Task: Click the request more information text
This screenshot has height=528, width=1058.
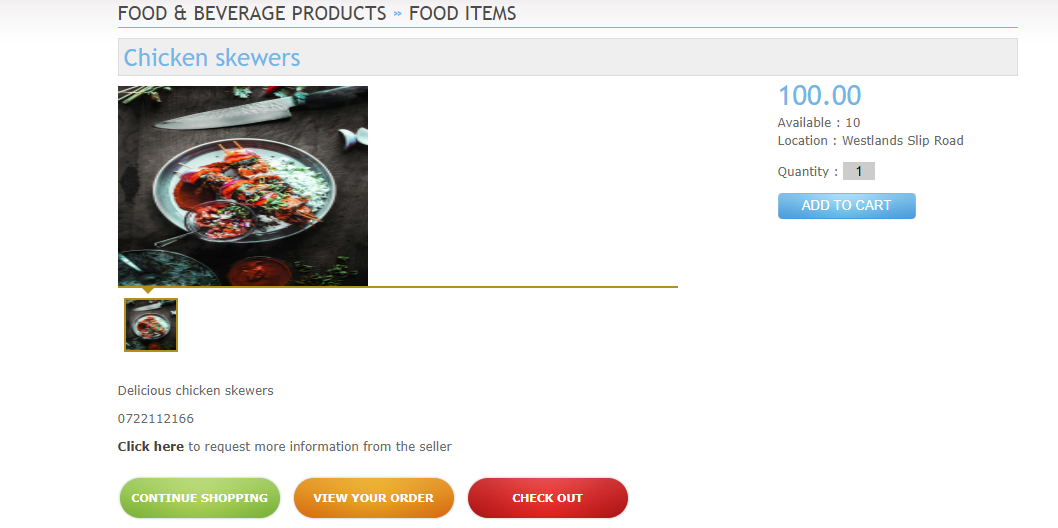Action: click(x=320, y=447)
